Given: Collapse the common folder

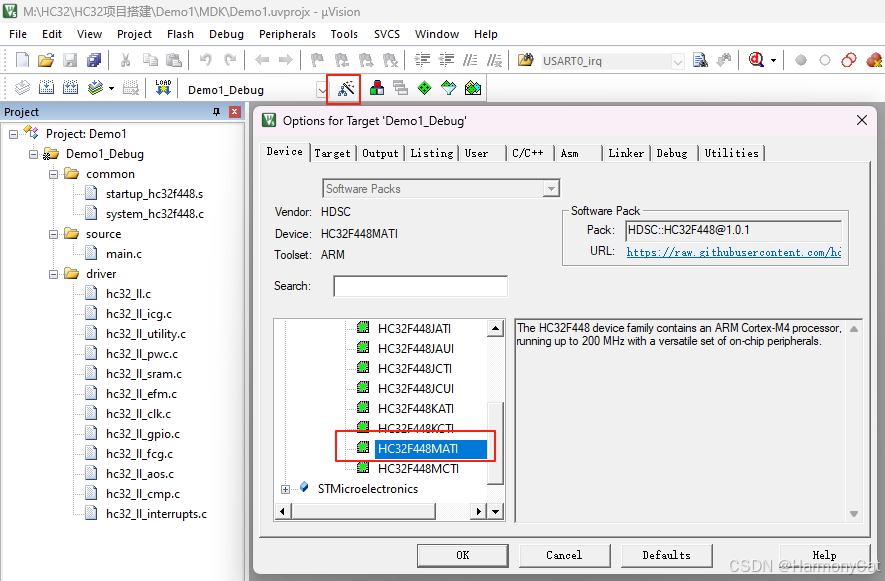Looking at the screenshot, I should pyautogui.click(x=53, y=174).
